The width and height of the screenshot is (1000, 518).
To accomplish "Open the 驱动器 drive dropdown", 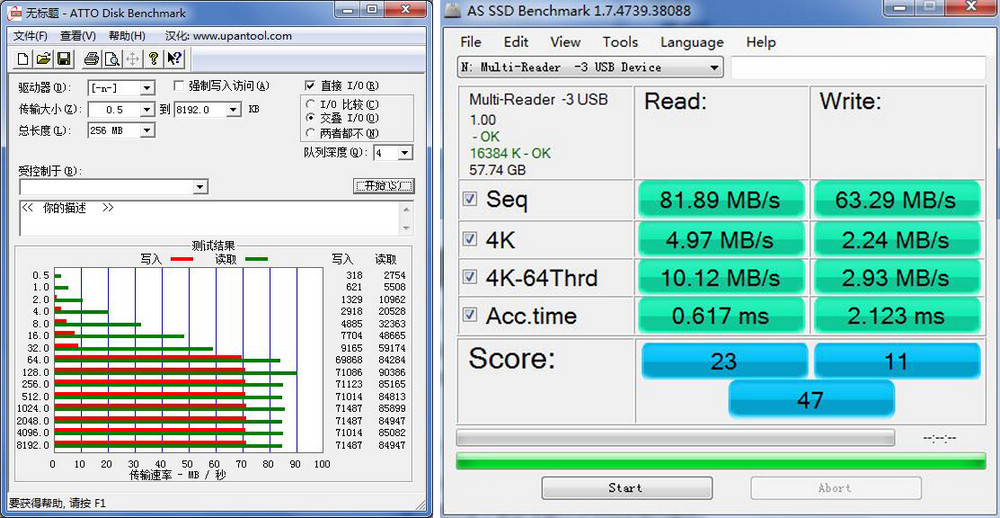I will 147,88.
